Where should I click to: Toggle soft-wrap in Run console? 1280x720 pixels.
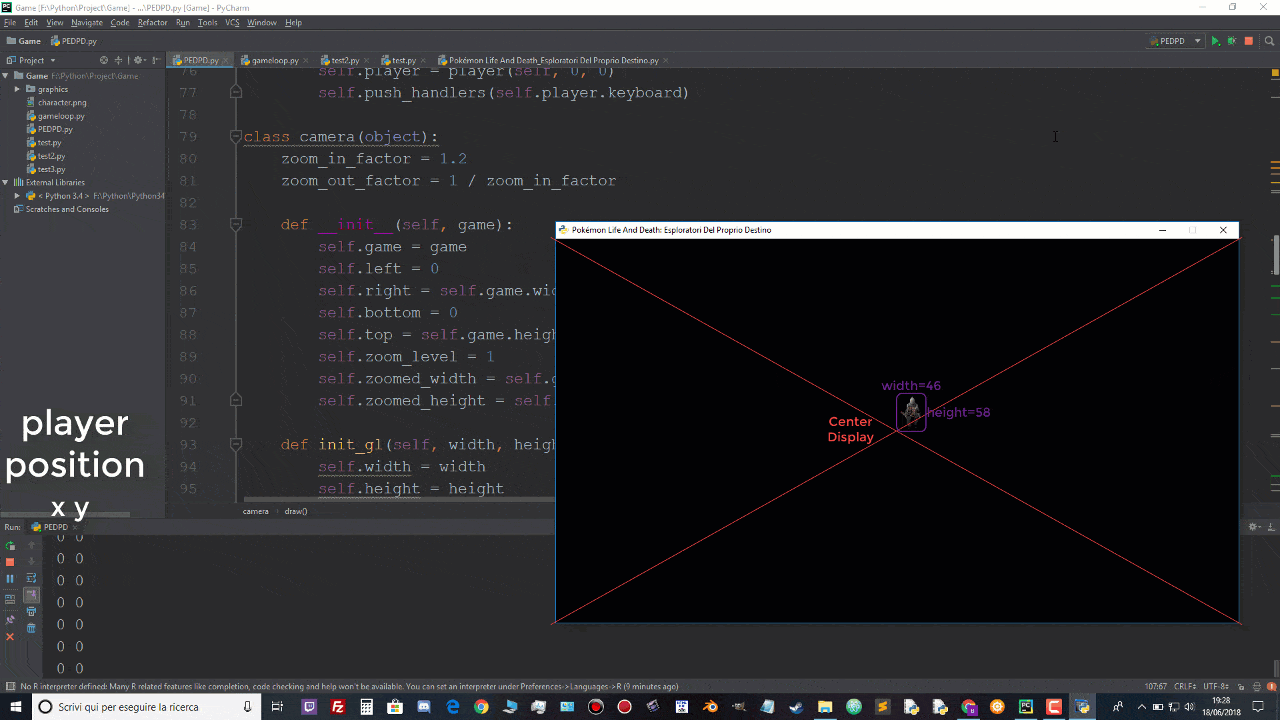(31, 579)
